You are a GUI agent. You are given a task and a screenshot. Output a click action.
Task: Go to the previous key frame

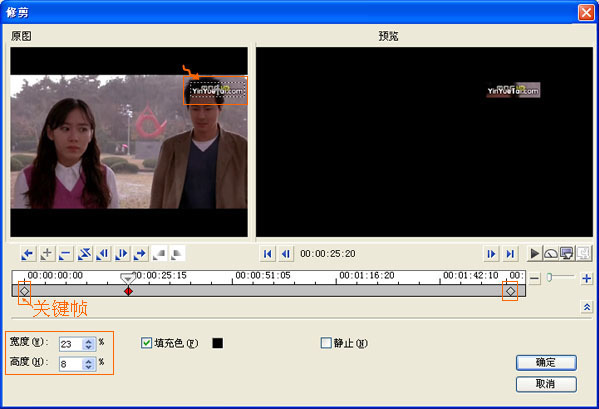click(28, 254)
